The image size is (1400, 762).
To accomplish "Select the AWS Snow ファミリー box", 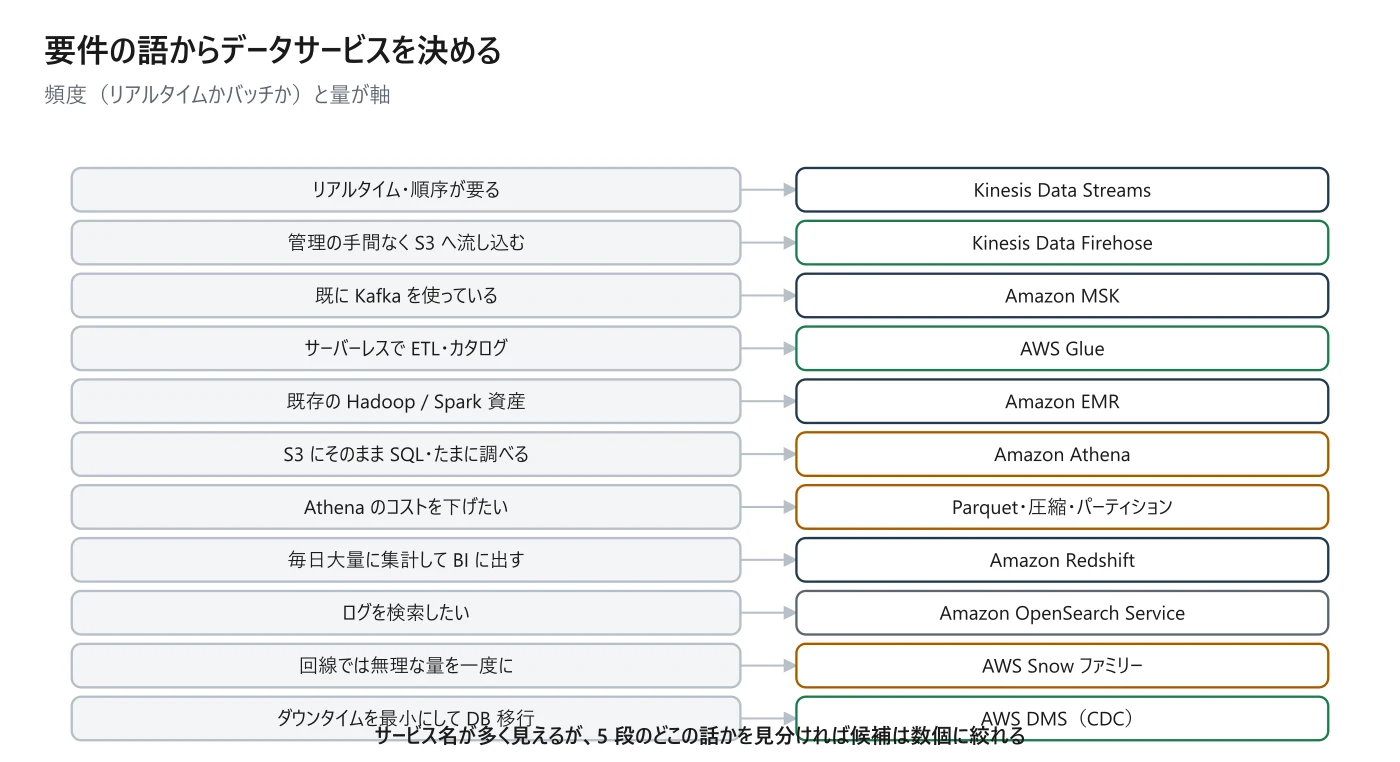I will click(1062, 666).
